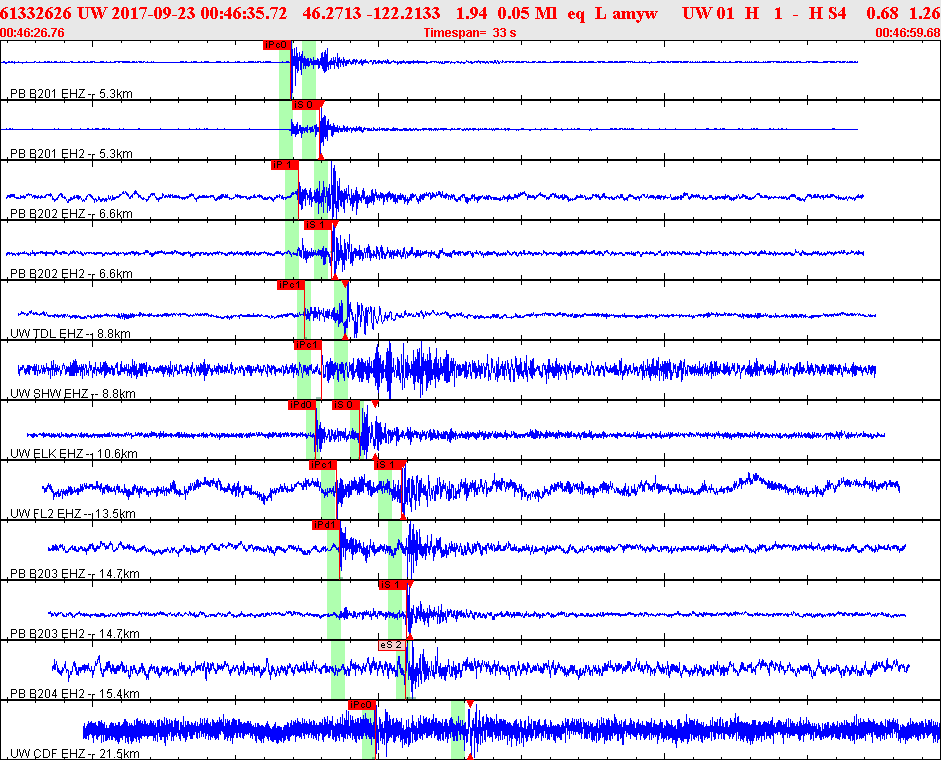Screen dimensions: 941x760
Task: Click the red triangle marker atop UW TDL trace
Action: click(x=345, y=284)
